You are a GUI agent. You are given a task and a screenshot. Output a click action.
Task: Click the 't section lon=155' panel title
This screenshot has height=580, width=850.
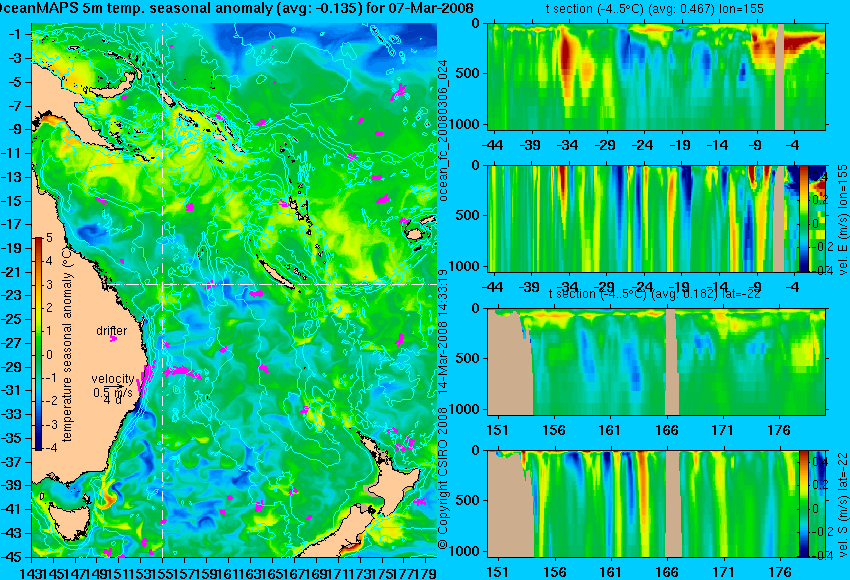pyautogui.click(x=655, y=9)
